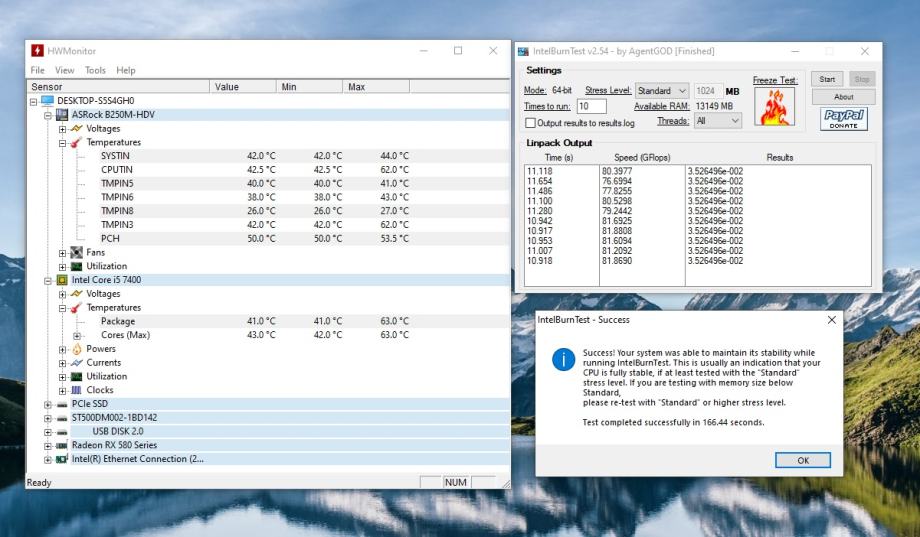Open the Stress Level dropdown
This screenshot has height=537, width=920.
pos(662,91)
